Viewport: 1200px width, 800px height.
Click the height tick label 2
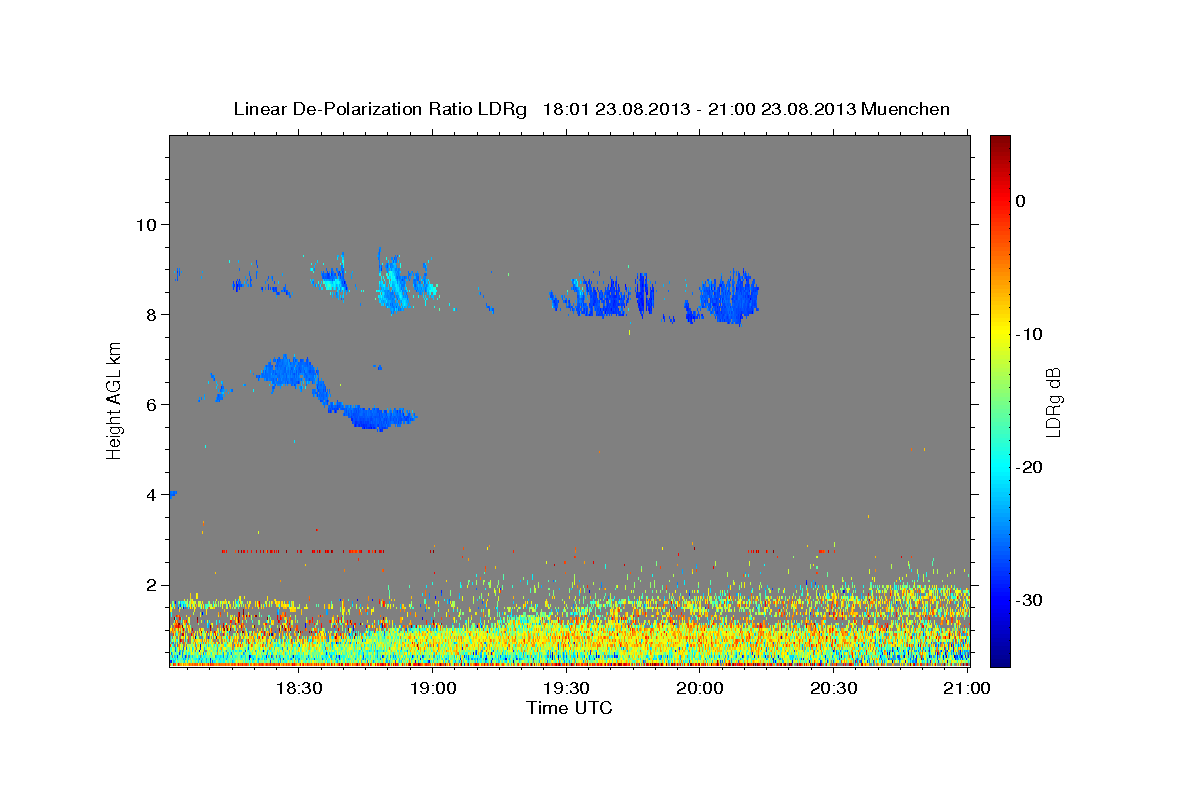point(151,584)
